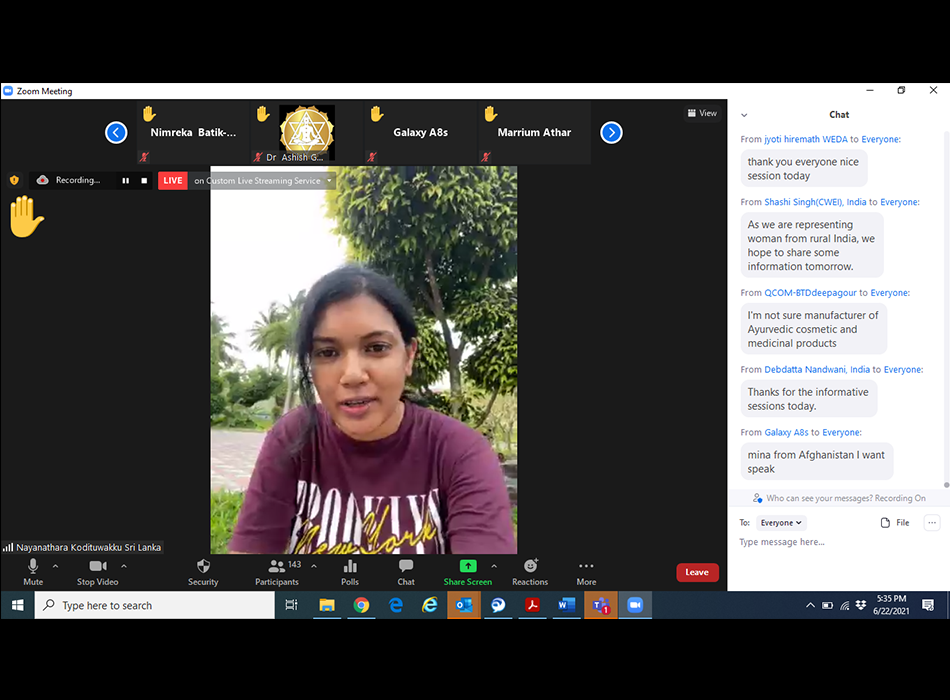Image resolution: width=950 pixels, height=700 pixels.
Task: Click Share Screen green button
Action: pyautogui.click(x=468, y=572)
